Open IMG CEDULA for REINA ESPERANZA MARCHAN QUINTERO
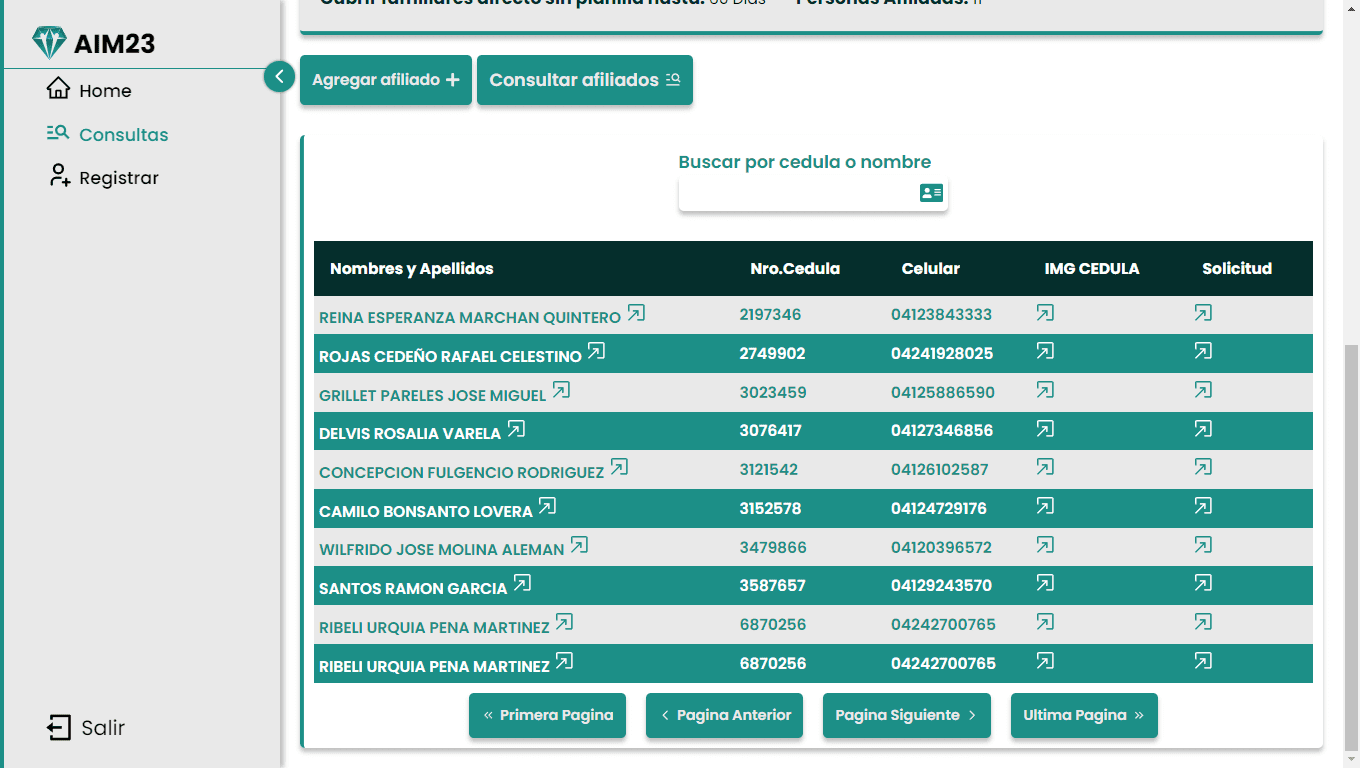1360x768 pixels. point(1044,313)
